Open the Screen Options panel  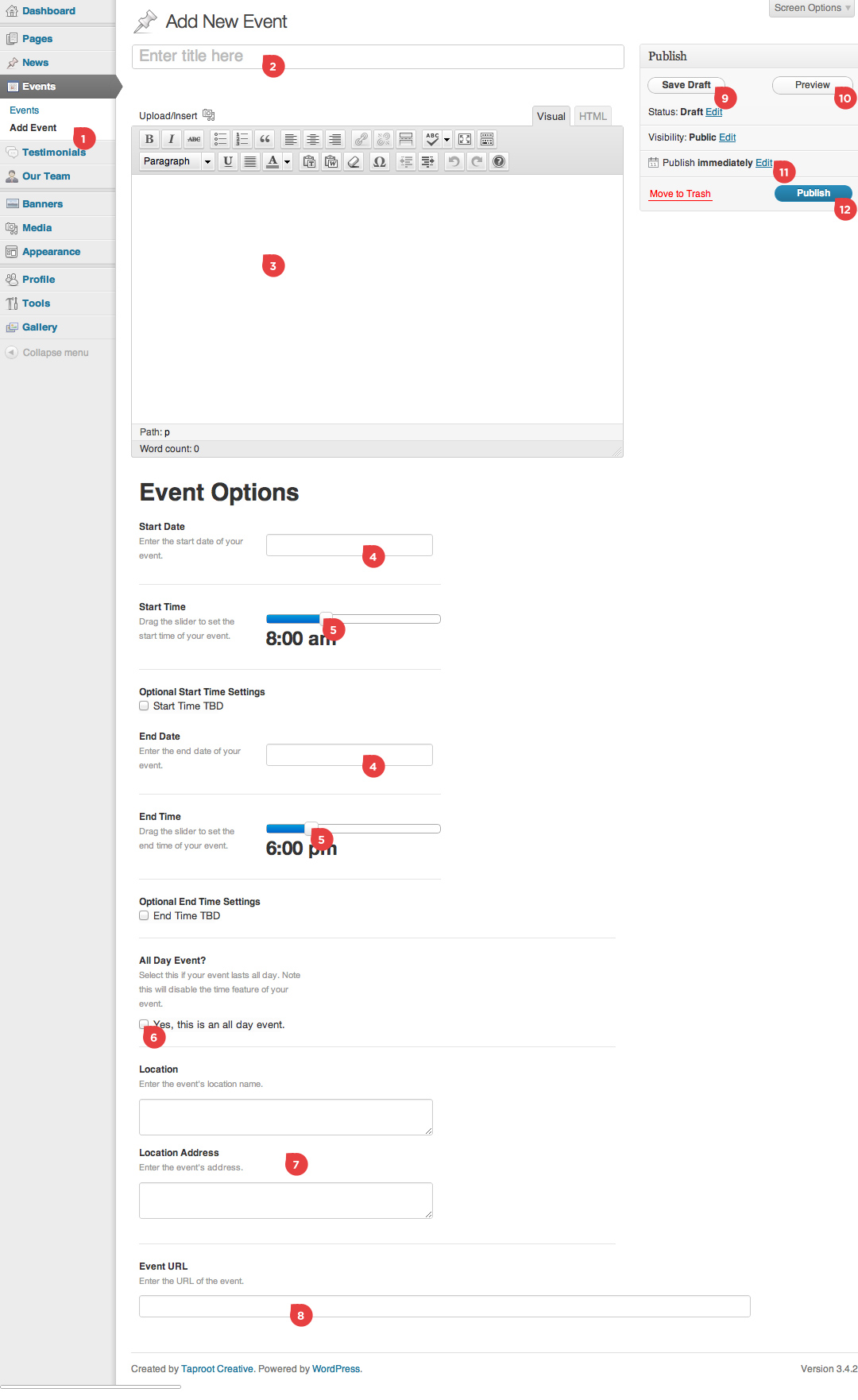pos(811,8)
